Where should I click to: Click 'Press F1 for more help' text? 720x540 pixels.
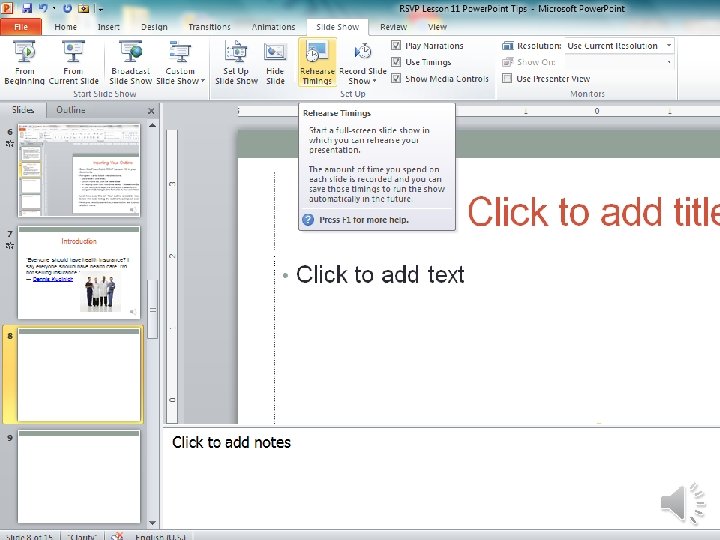pos(364,220)
